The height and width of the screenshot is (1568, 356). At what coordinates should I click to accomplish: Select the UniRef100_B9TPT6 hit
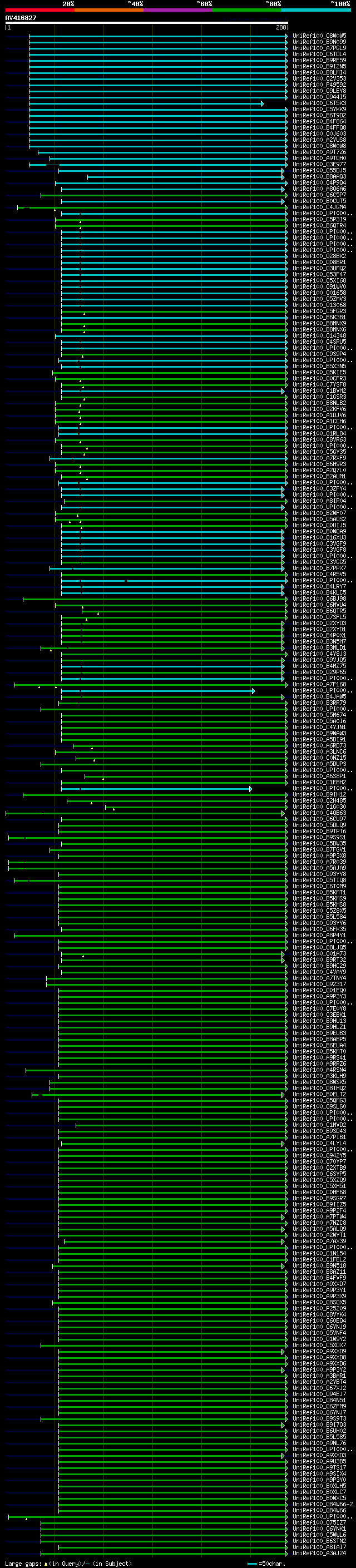tap(319, 831)
